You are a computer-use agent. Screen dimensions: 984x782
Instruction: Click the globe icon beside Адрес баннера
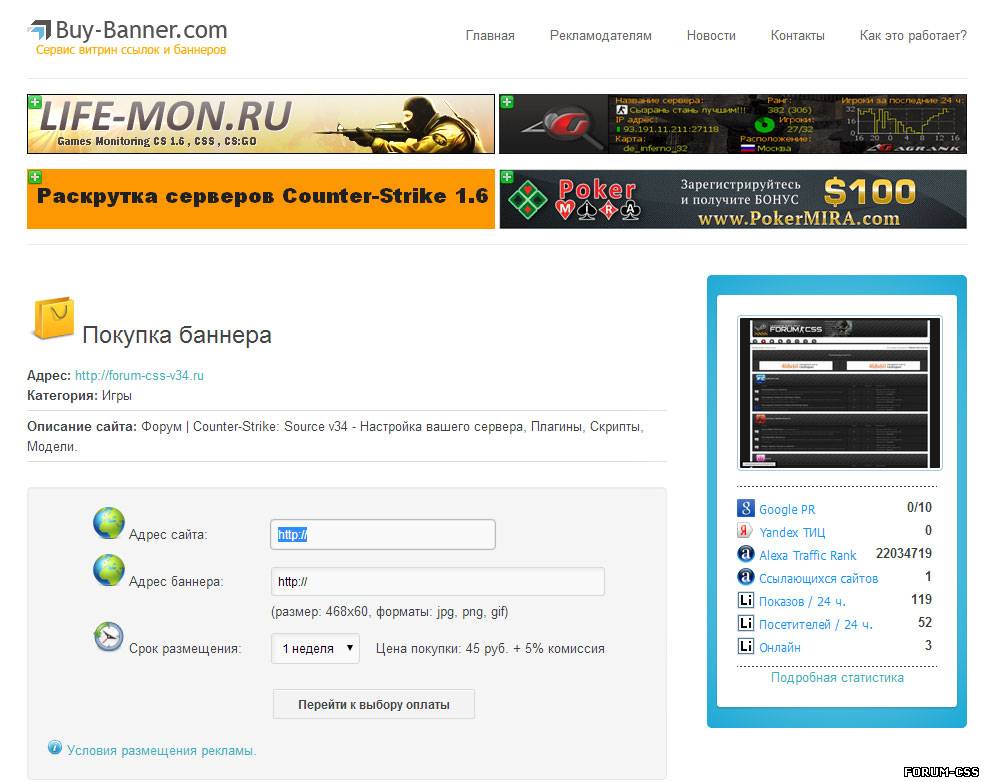point(109,570)
